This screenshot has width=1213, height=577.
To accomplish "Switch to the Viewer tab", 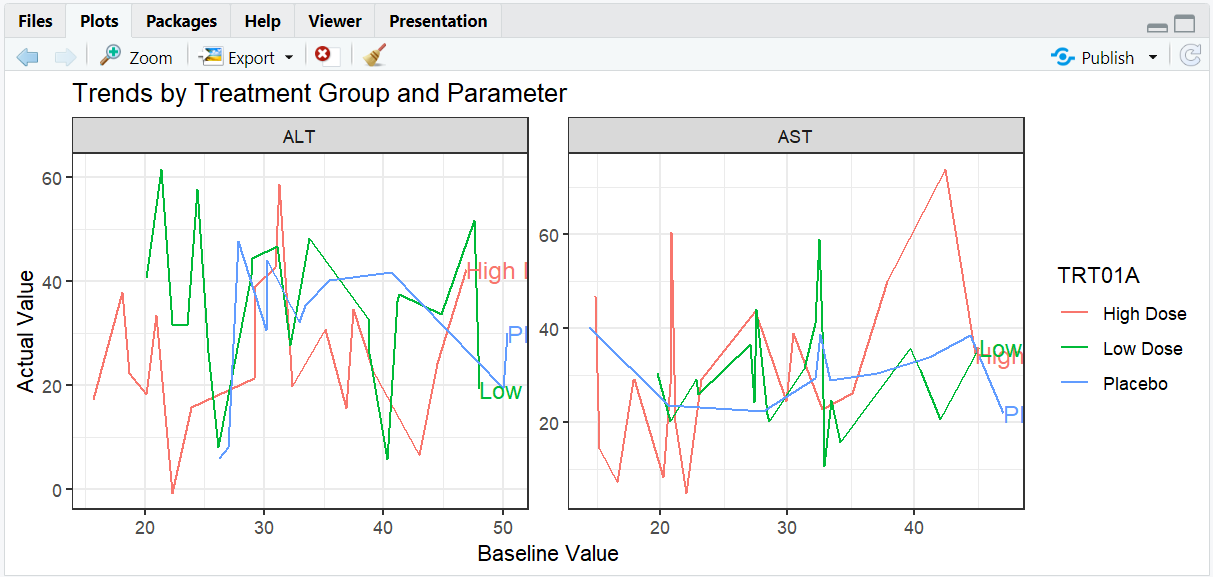I will pos(335,21).
